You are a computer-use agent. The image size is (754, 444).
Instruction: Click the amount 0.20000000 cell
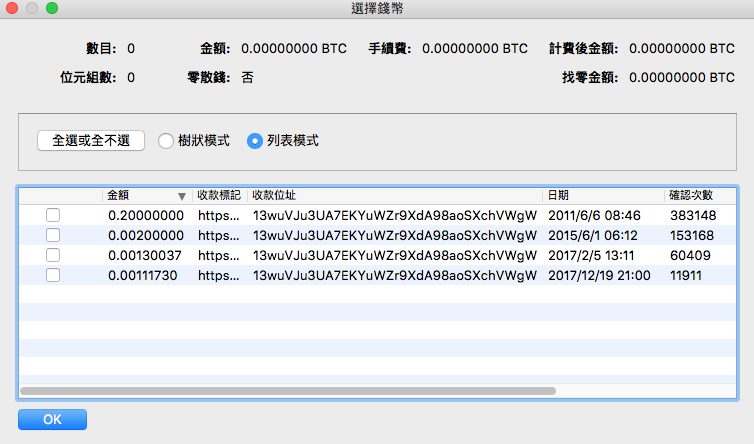(146, 216)
